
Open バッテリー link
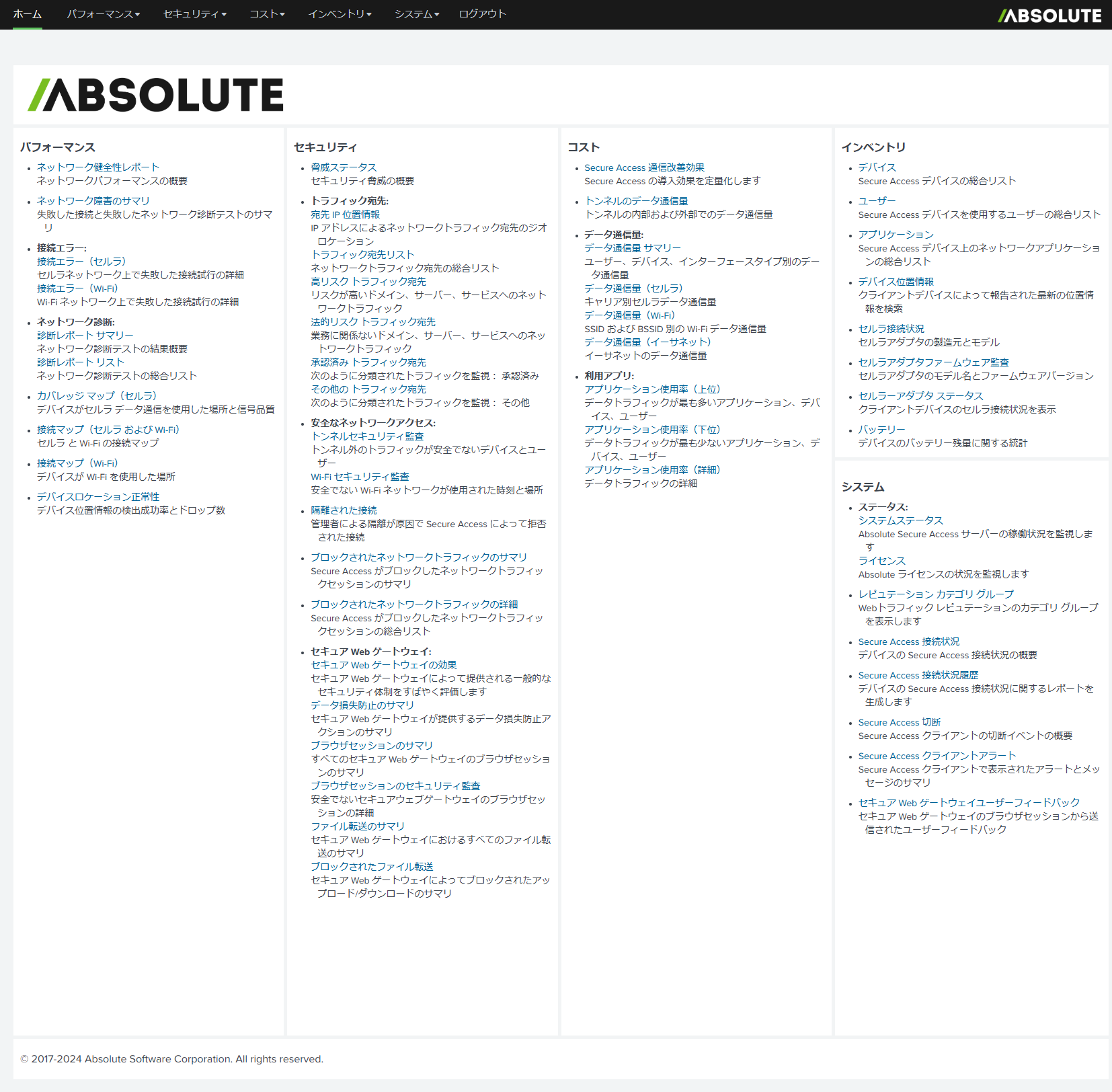tap(882, 430)
